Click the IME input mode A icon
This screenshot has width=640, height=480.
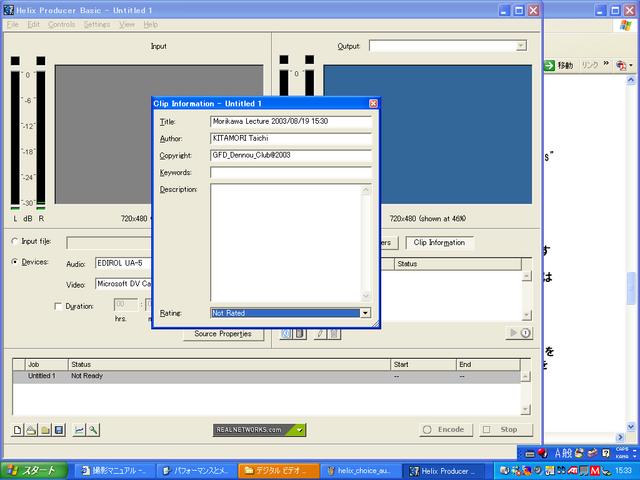(x=558, y=453)
